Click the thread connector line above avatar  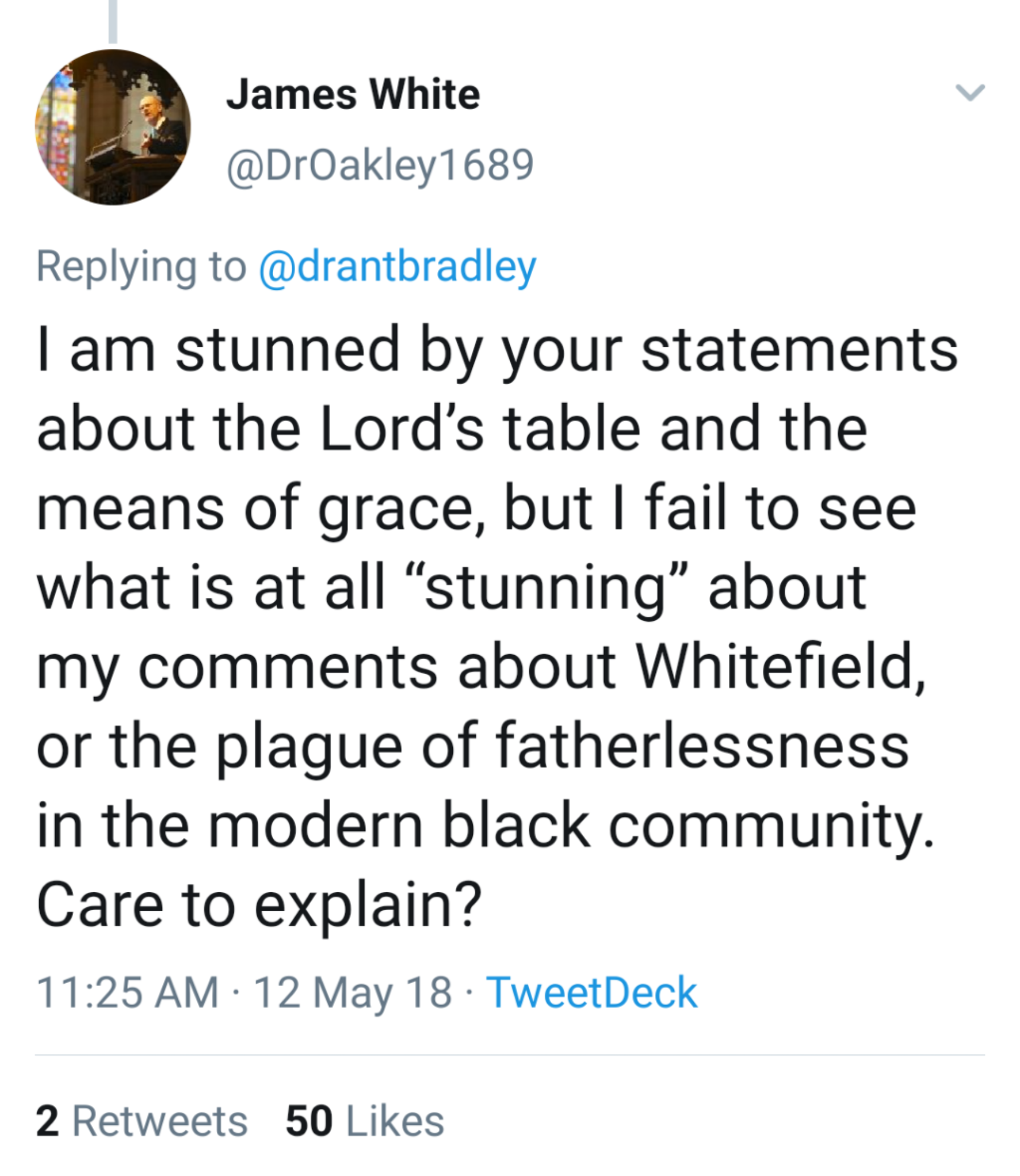pos(113,22)
